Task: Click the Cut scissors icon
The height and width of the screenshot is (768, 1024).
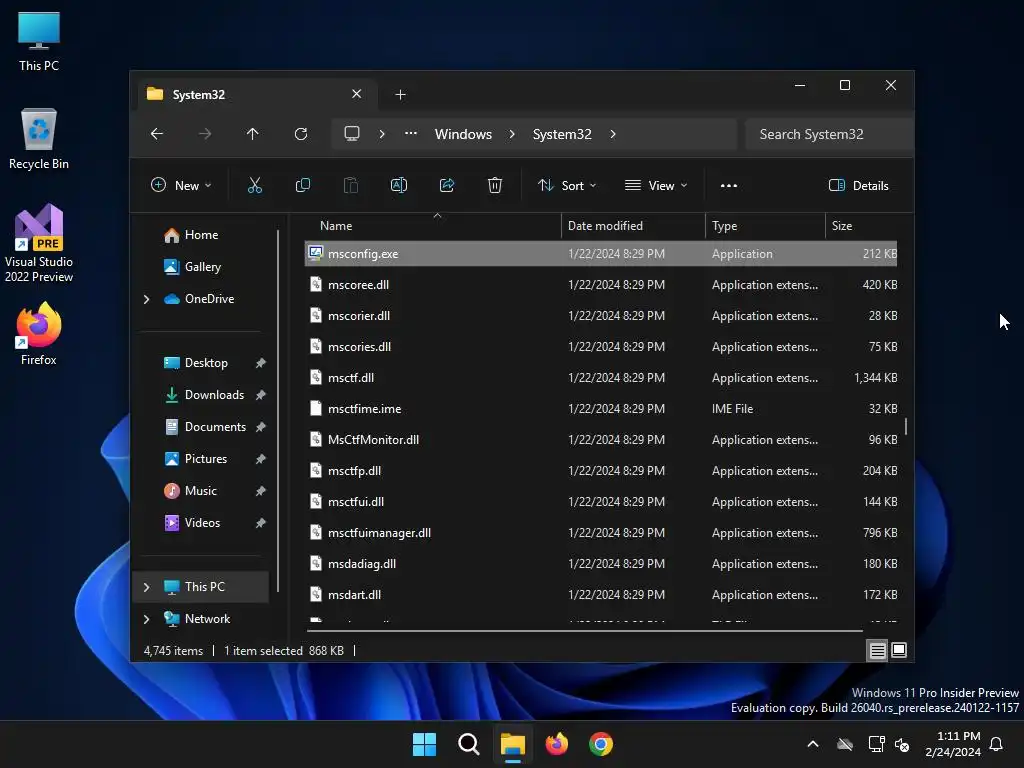Action: (x=255, y=185)
